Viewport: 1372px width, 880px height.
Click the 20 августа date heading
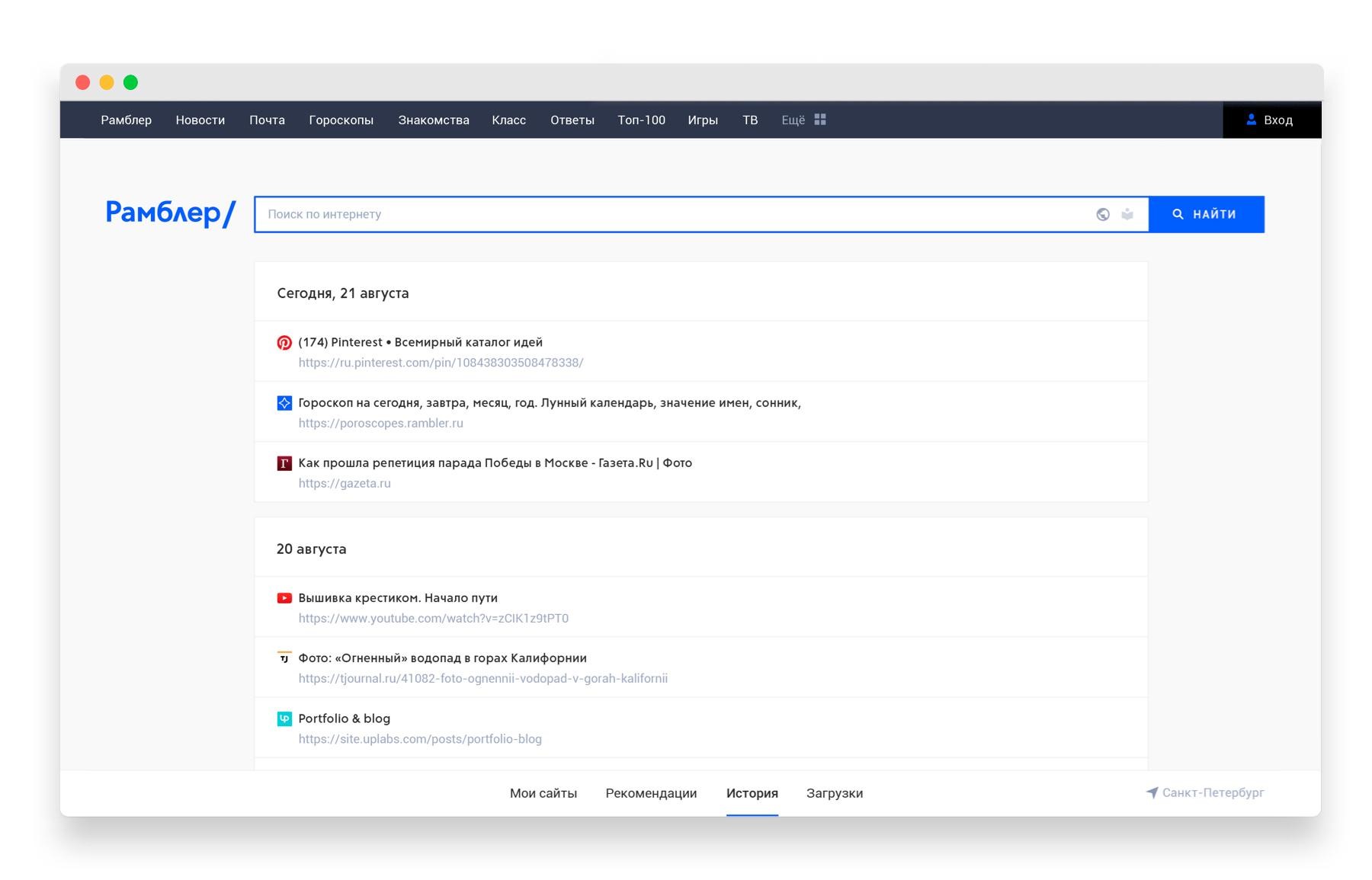[x=311, y=549]
